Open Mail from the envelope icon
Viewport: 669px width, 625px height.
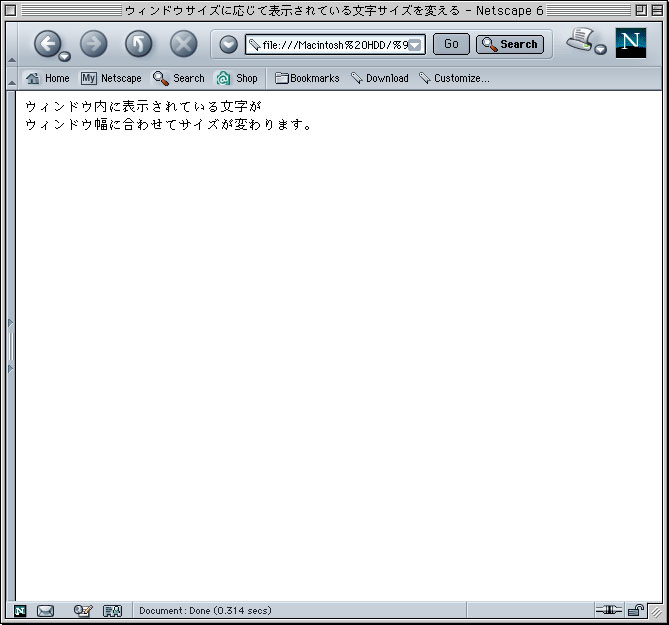click(45, 611)
